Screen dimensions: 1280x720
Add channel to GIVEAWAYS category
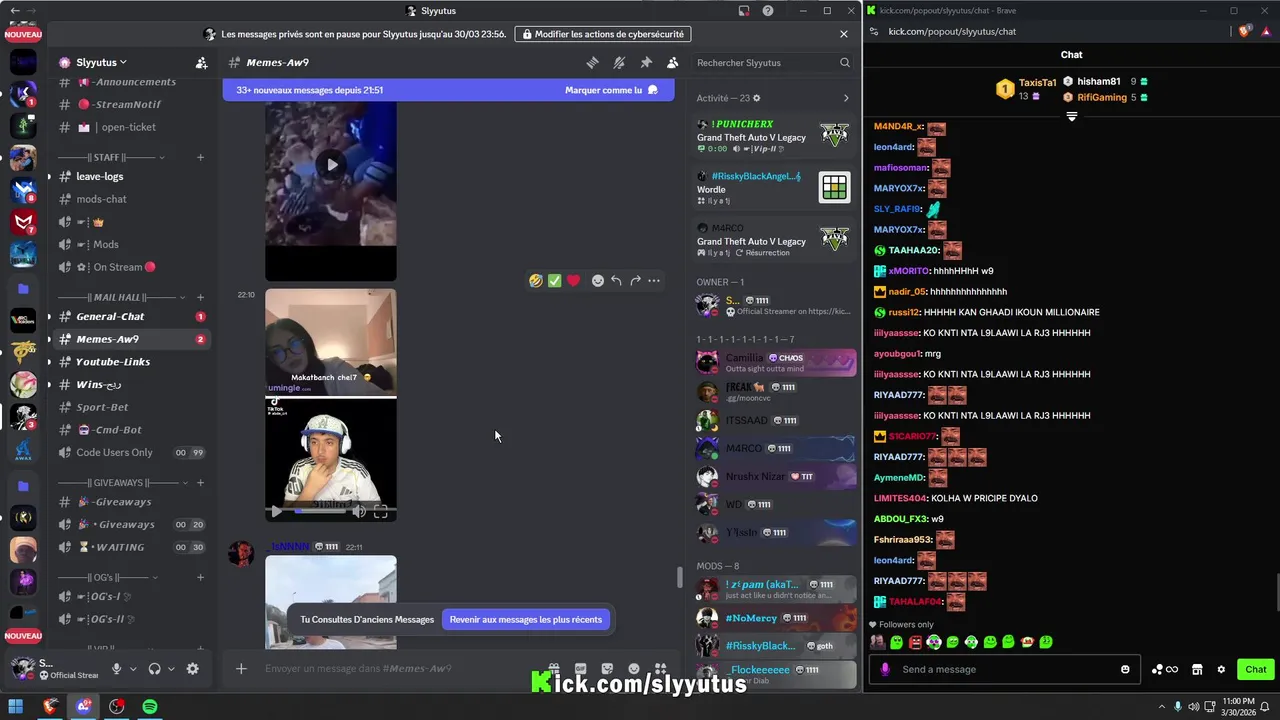pos(200,482)
